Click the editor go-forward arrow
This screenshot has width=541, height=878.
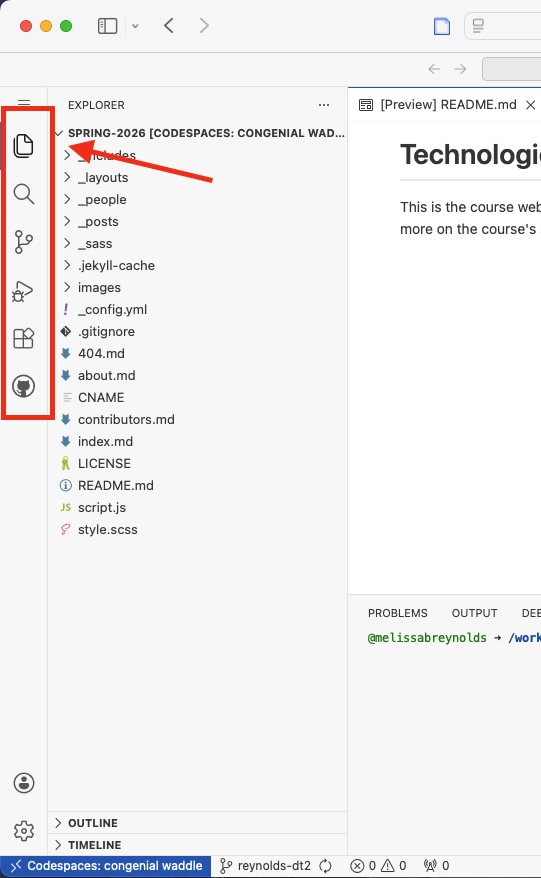point(460,69)
